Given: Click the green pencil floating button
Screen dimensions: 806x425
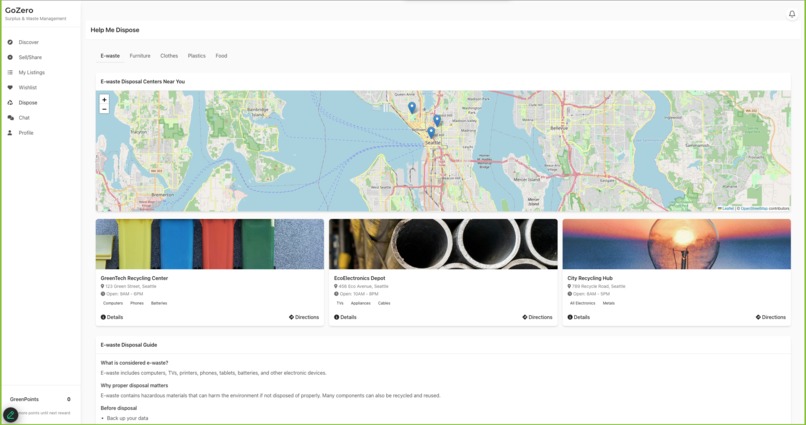Looking at the screenshot, I should tap(10, 415).
